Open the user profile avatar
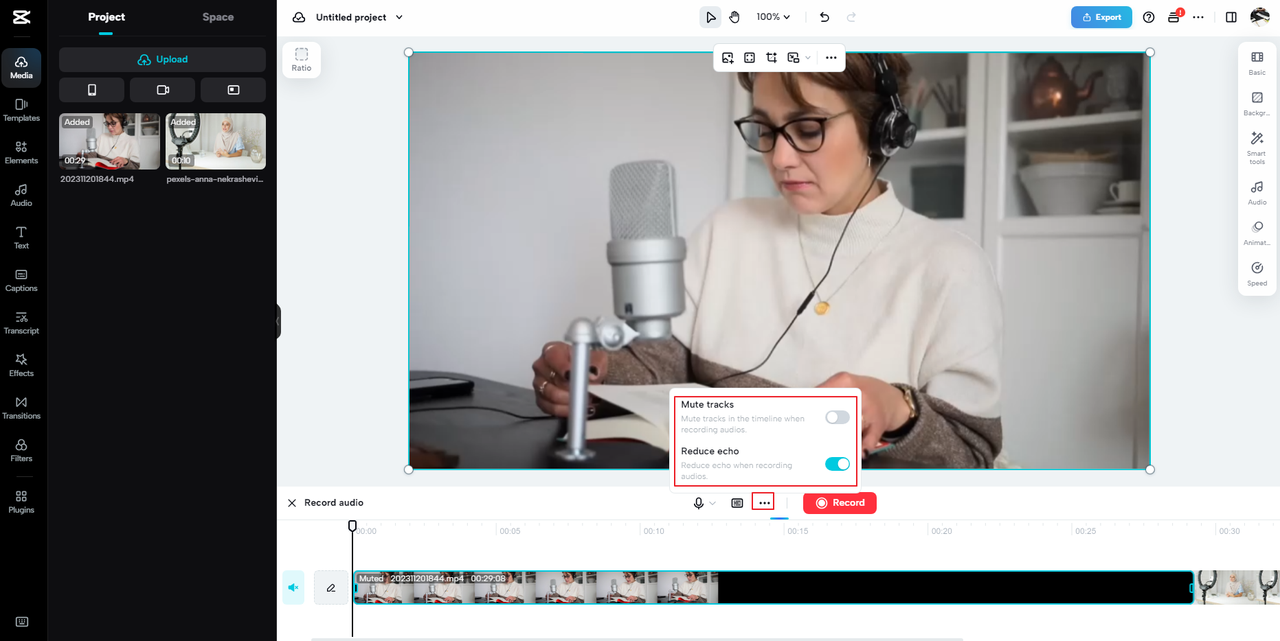The width and height of the screenshot is (1280, 641). (1259, 17)
